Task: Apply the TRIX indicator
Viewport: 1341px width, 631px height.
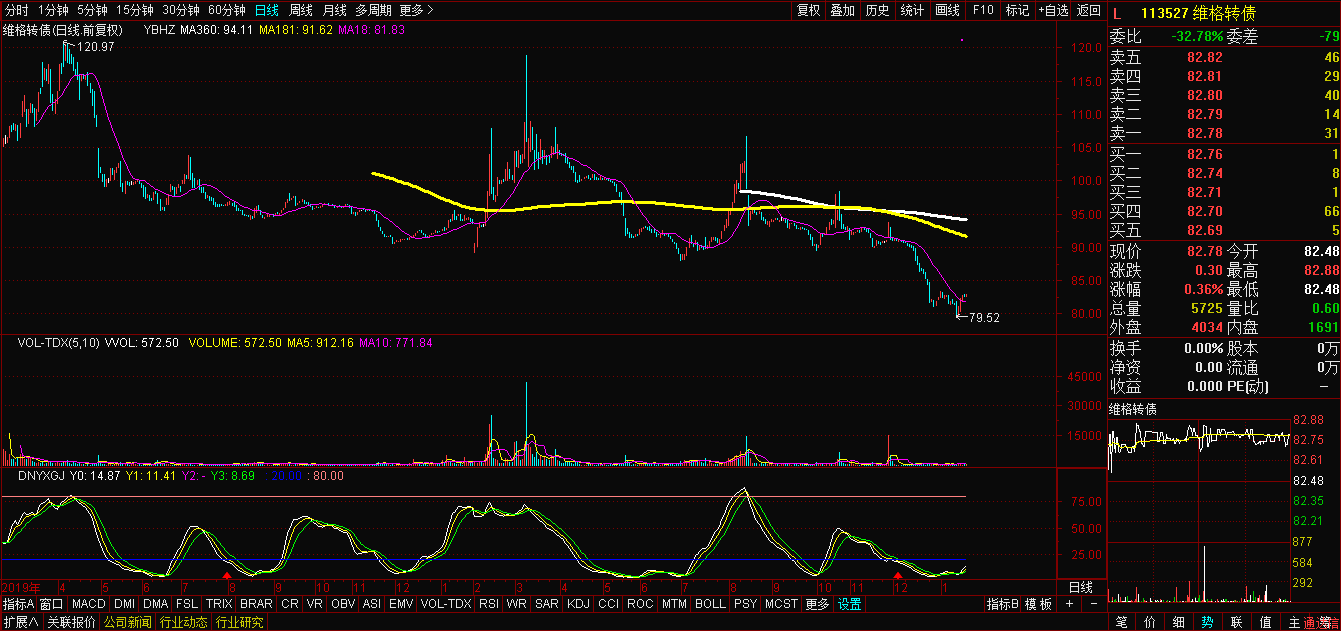Action: (x=219, y=604)
